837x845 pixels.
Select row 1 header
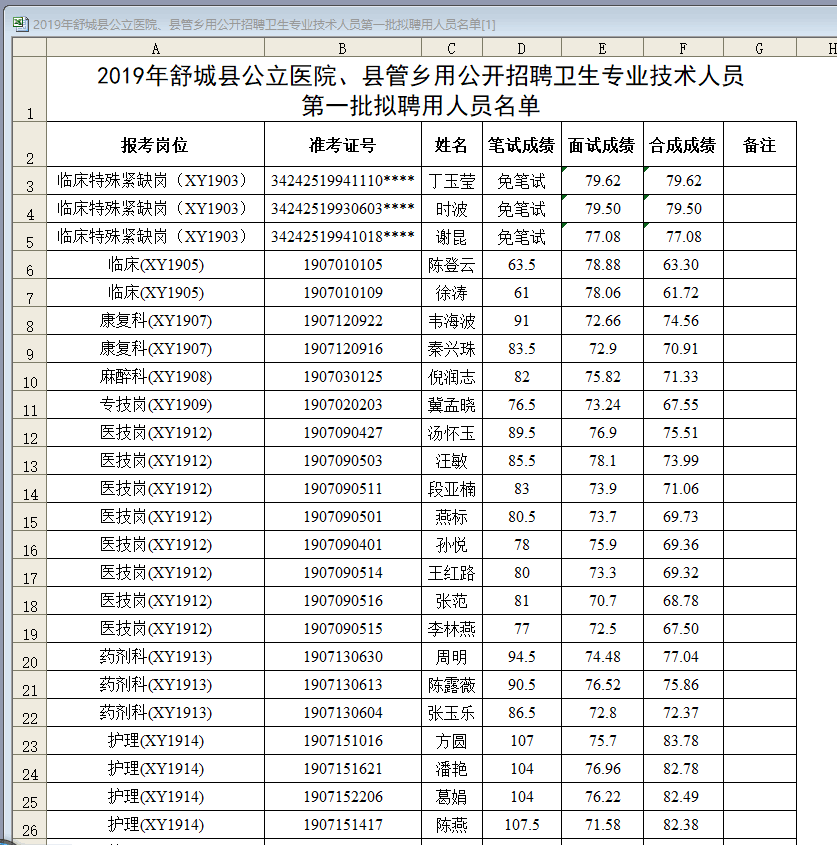tap(30, 89)
